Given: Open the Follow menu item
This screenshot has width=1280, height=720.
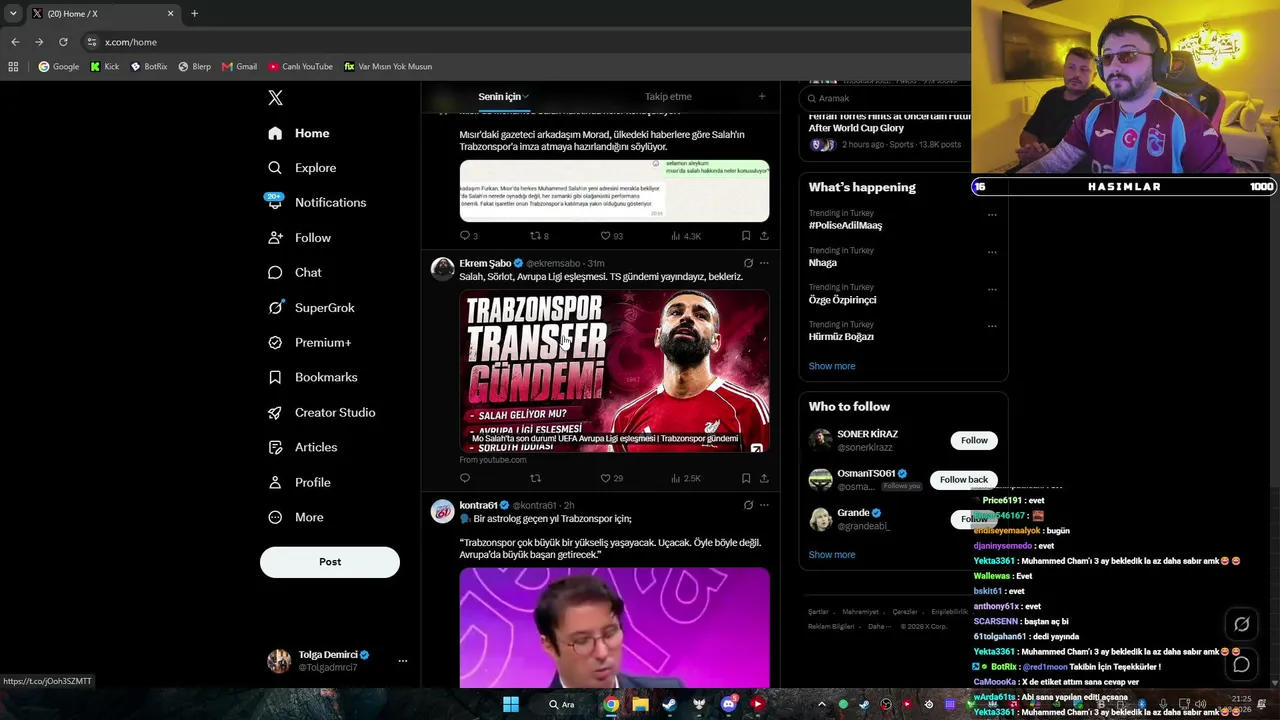Looking at the screenshot, I should 299,238.
